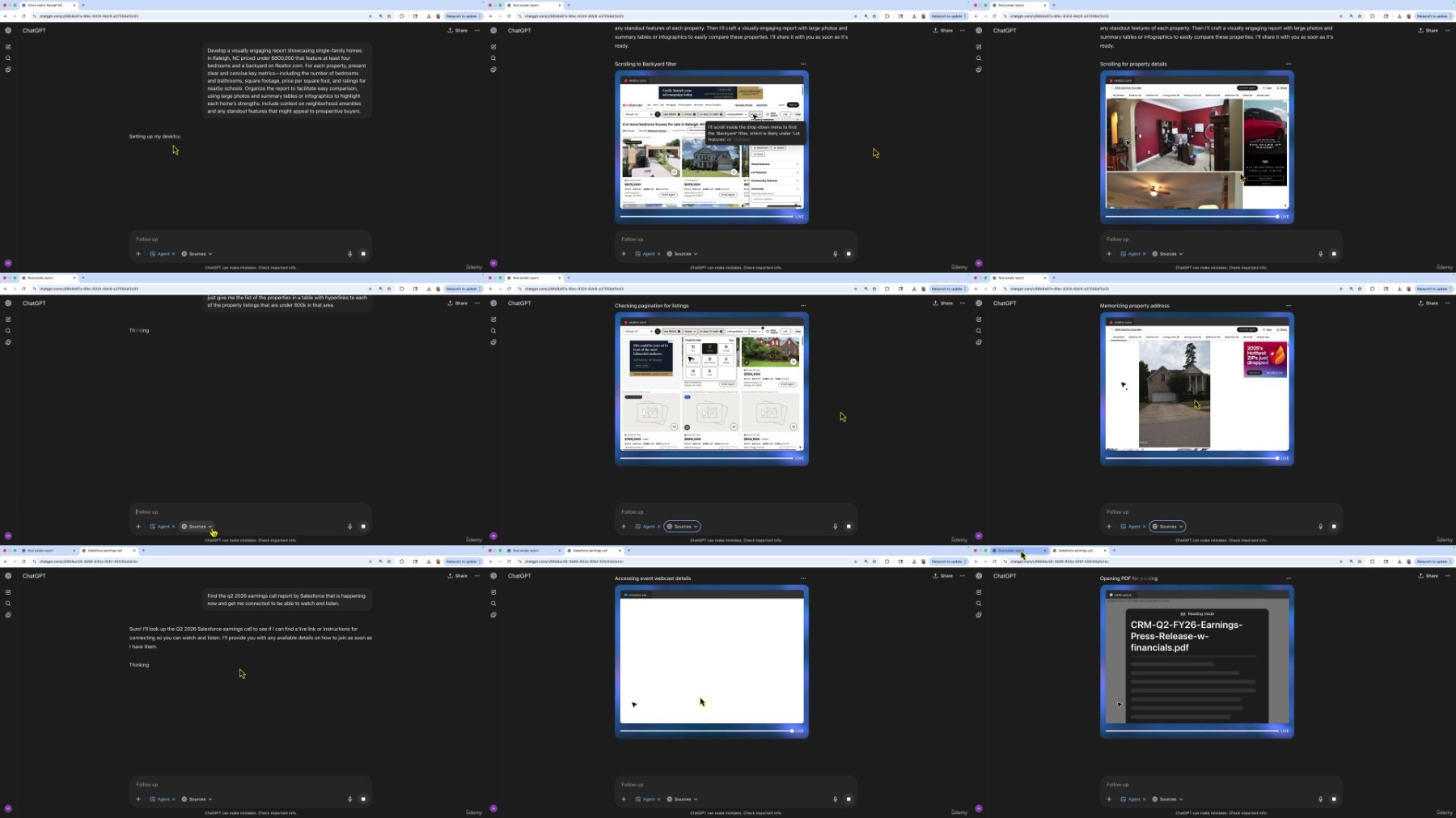The width and height of the screenshot is (1456, 818).
Task: Open search chats in "Opening PDF for parsing" view
Action: 979,604
